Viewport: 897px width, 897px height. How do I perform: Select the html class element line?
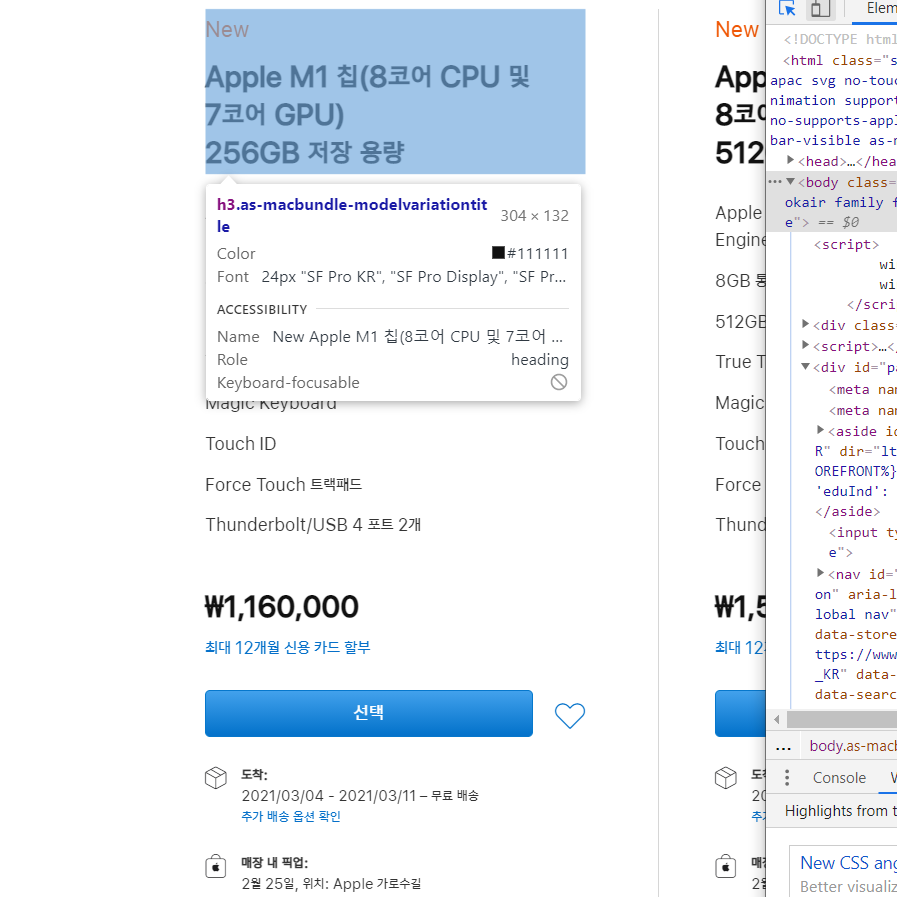pos(840,60)
